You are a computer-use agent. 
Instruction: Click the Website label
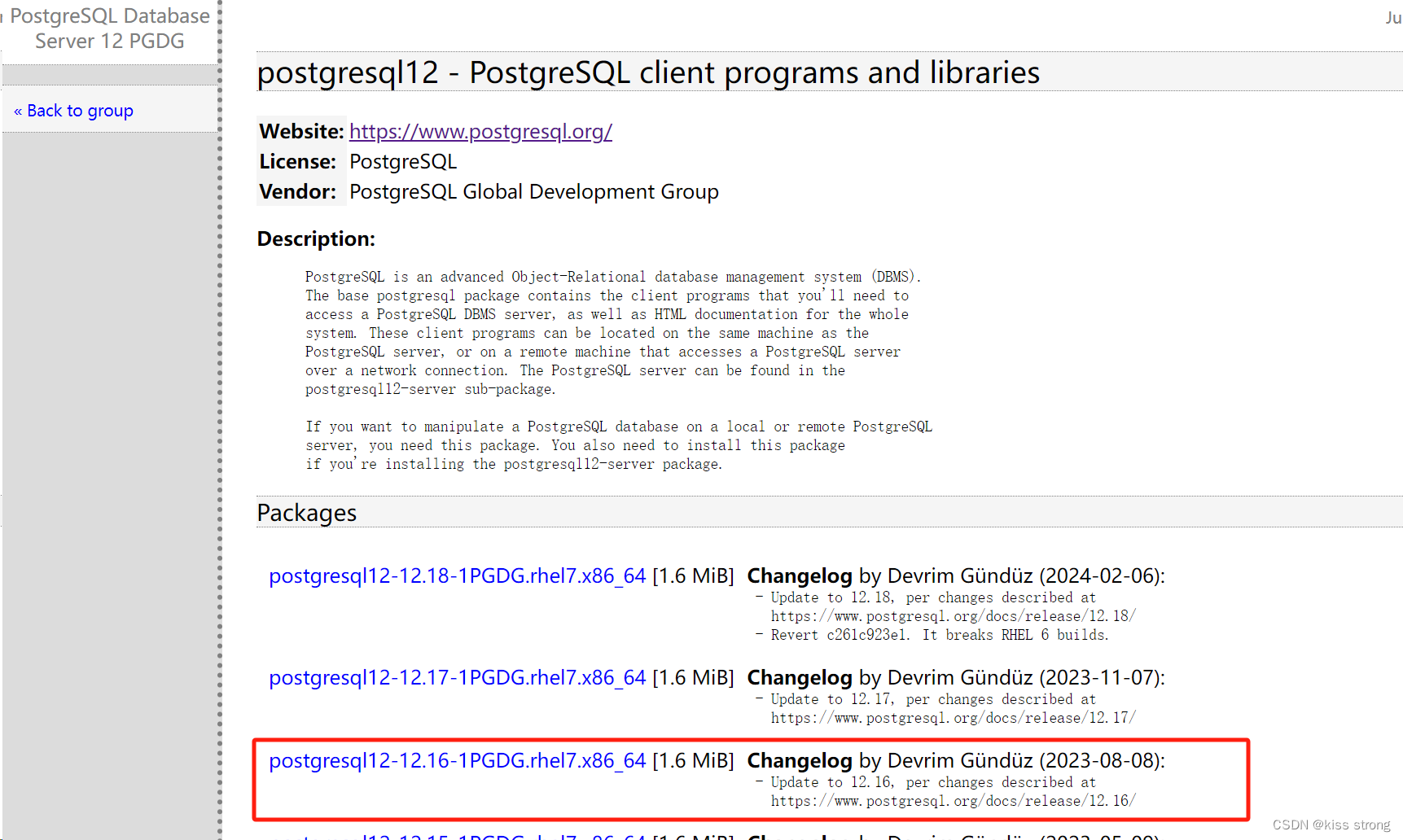tap(300, 131)
